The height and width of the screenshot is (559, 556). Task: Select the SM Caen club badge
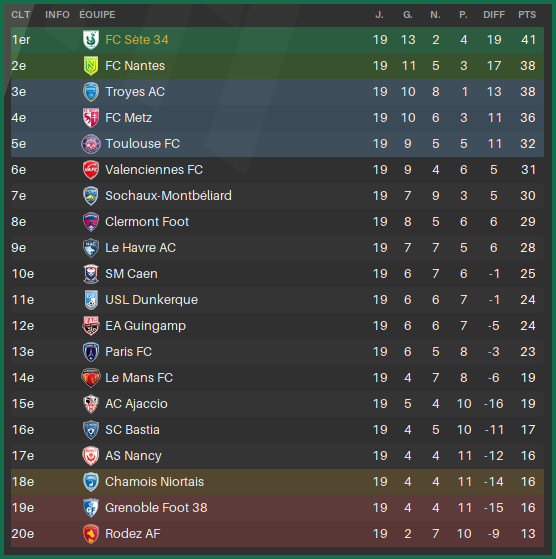(x=91, y=274)
